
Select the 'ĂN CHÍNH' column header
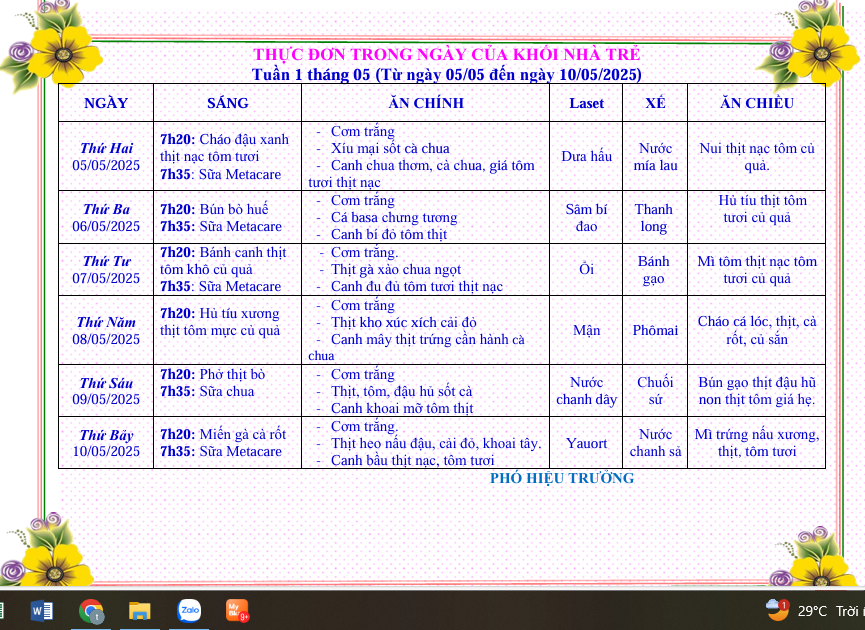click(x=425, y=103)
